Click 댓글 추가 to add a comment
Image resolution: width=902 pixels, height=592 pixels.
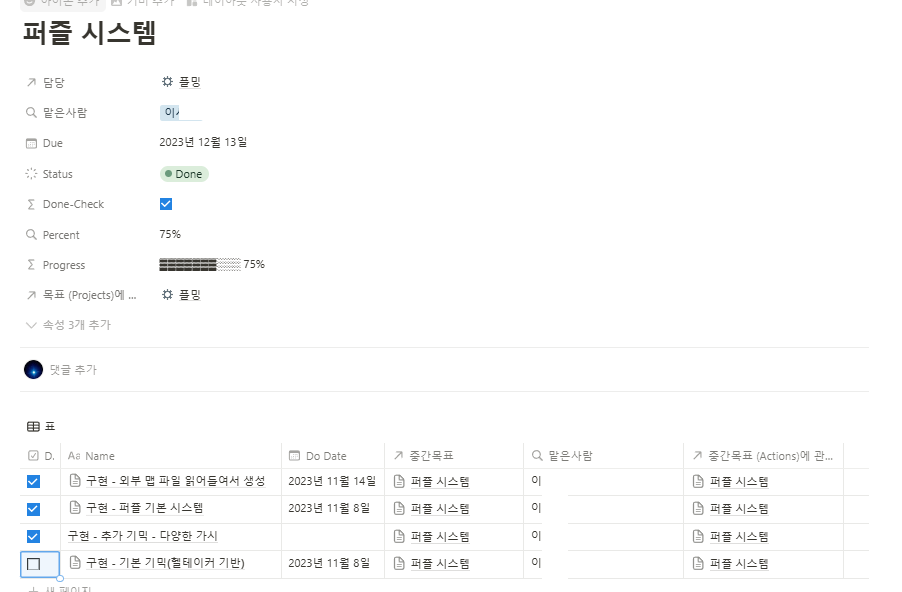pyautogui.click(x=70, y=369)
